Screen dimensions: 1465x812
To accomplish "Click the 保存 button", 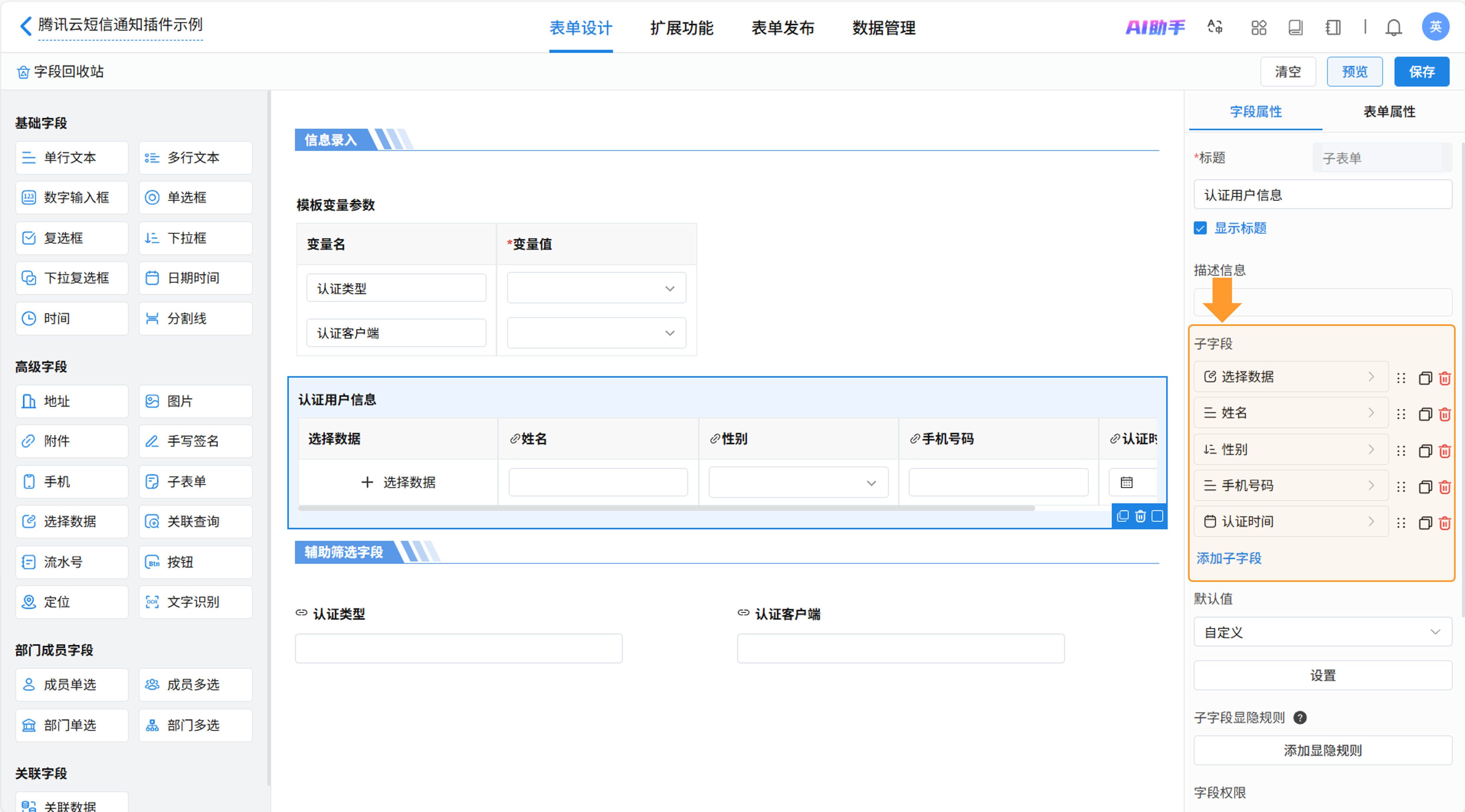I will pos(1421,72).
